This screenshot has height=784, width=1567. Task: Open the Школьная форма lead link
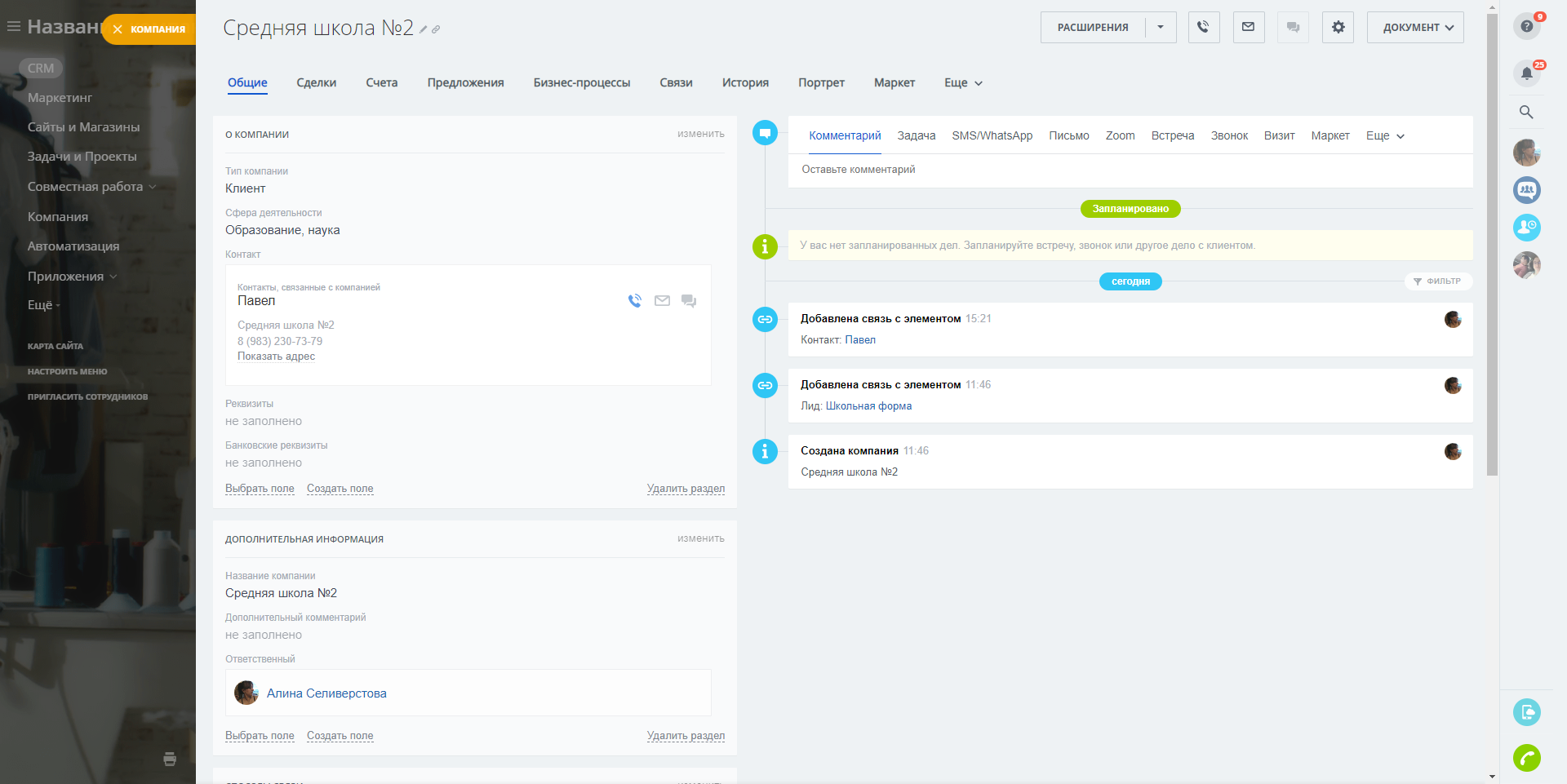click(x=868, y=406)
